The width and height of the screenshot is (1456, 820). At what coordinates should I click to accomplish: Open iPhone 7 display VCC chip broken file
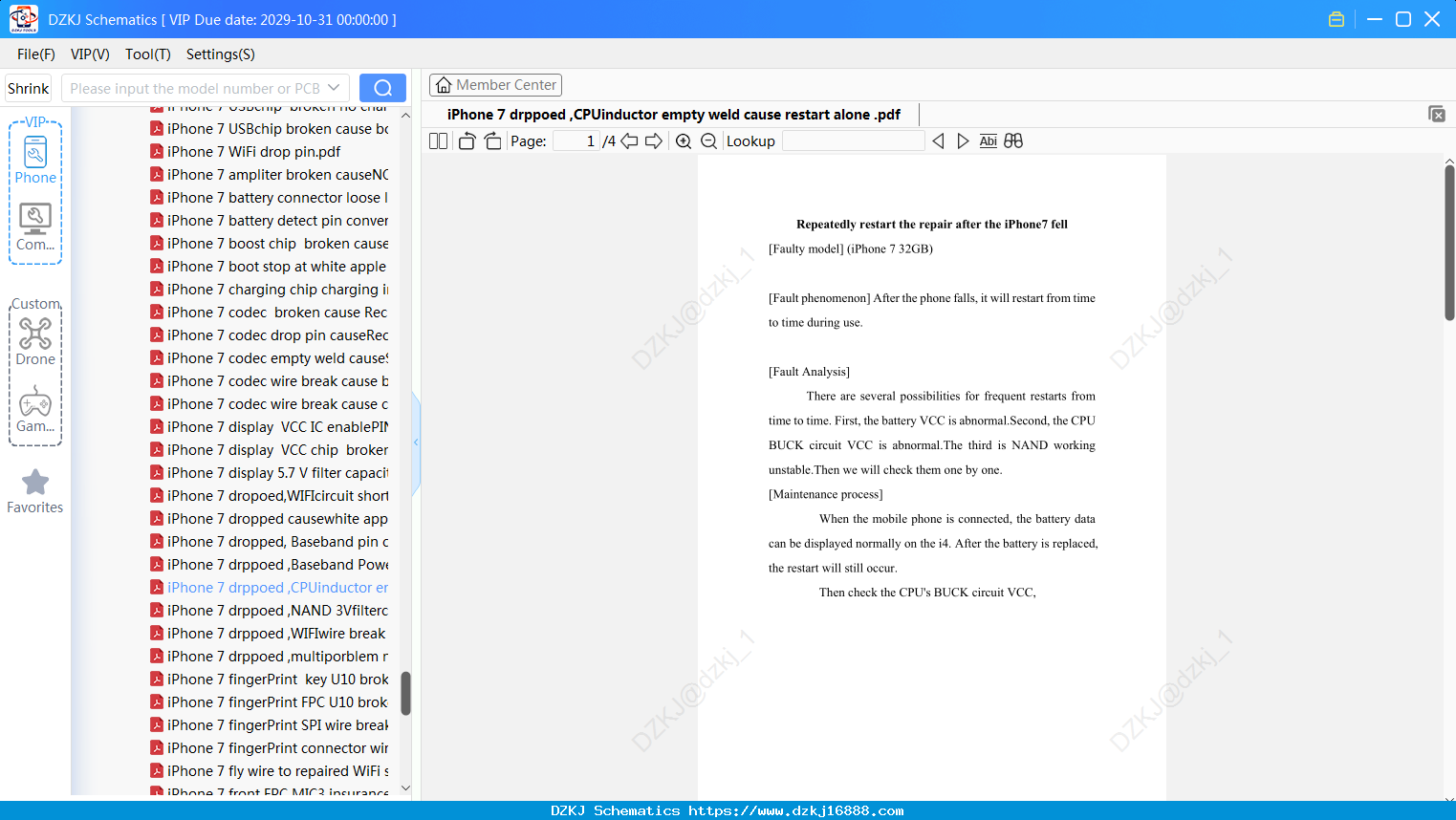[269, 450]
